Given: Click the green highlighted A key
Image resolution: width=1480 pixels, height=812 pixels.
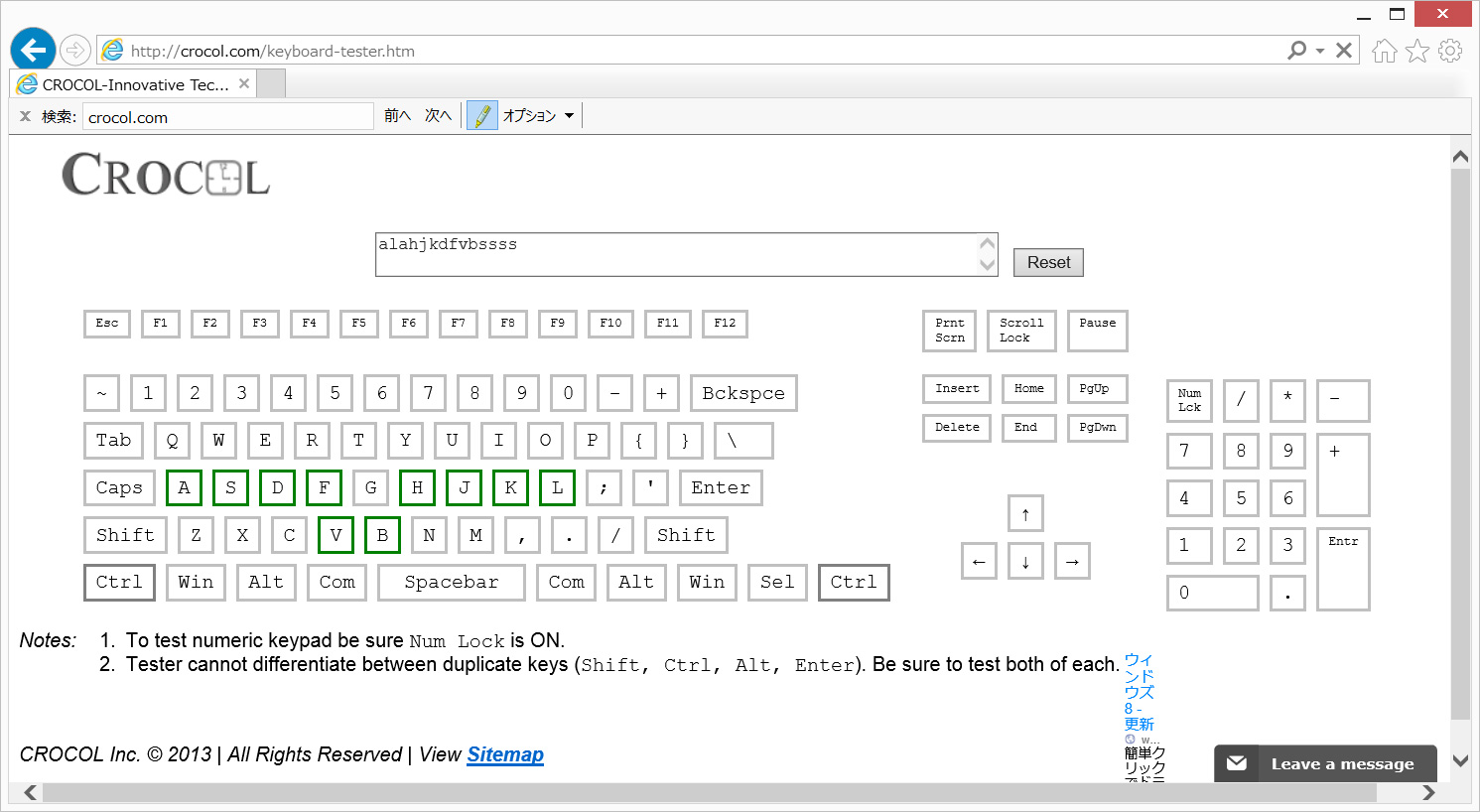Looking at the screenshot, I should point(184,487).
